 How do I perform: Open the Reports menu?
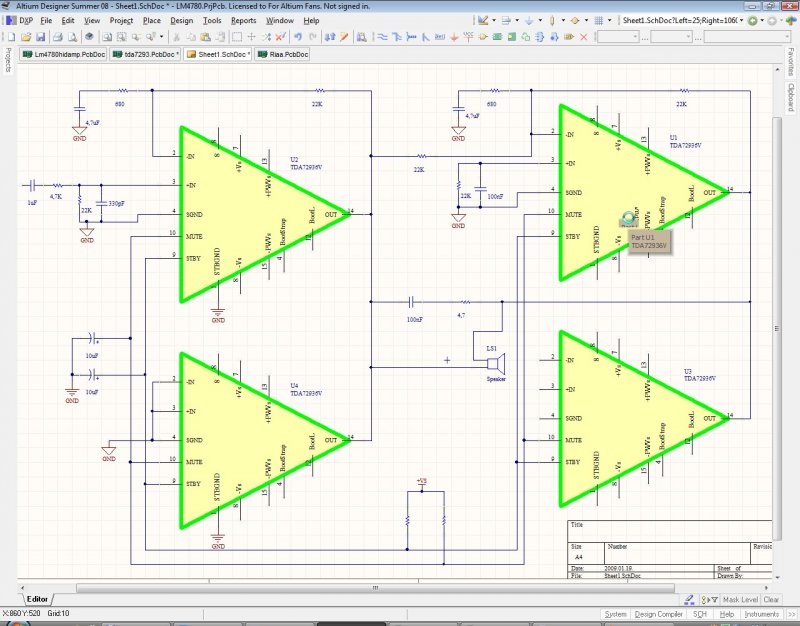[243, 21]
